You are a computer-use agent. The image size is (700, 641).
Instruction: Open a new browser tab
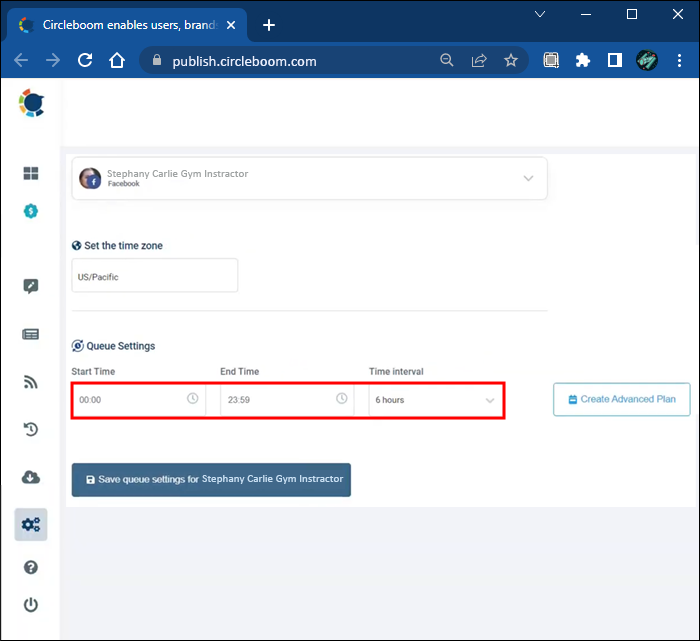(x=268, y=25)
